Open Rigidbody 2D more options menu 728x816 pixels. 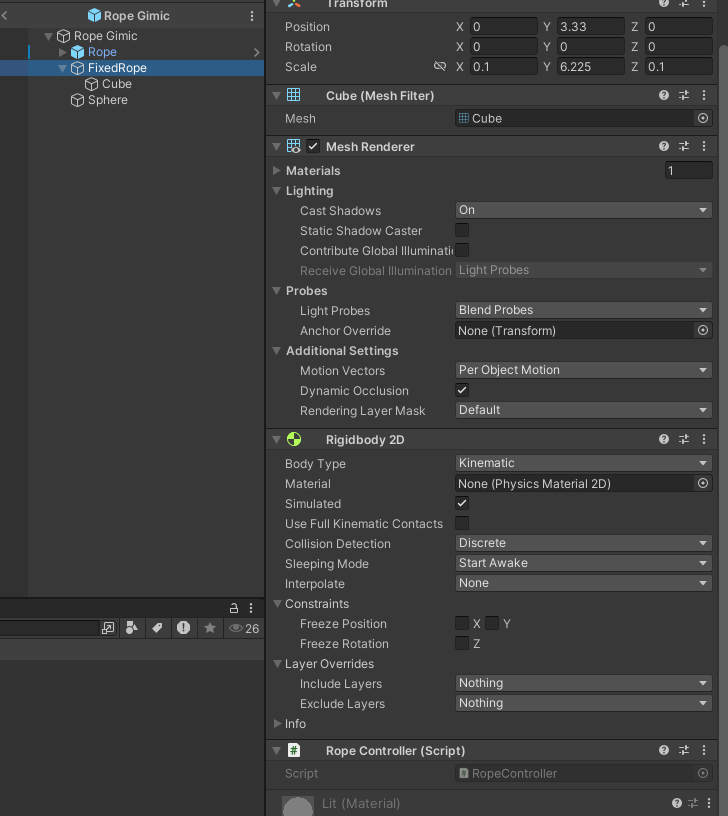[704, 439]
